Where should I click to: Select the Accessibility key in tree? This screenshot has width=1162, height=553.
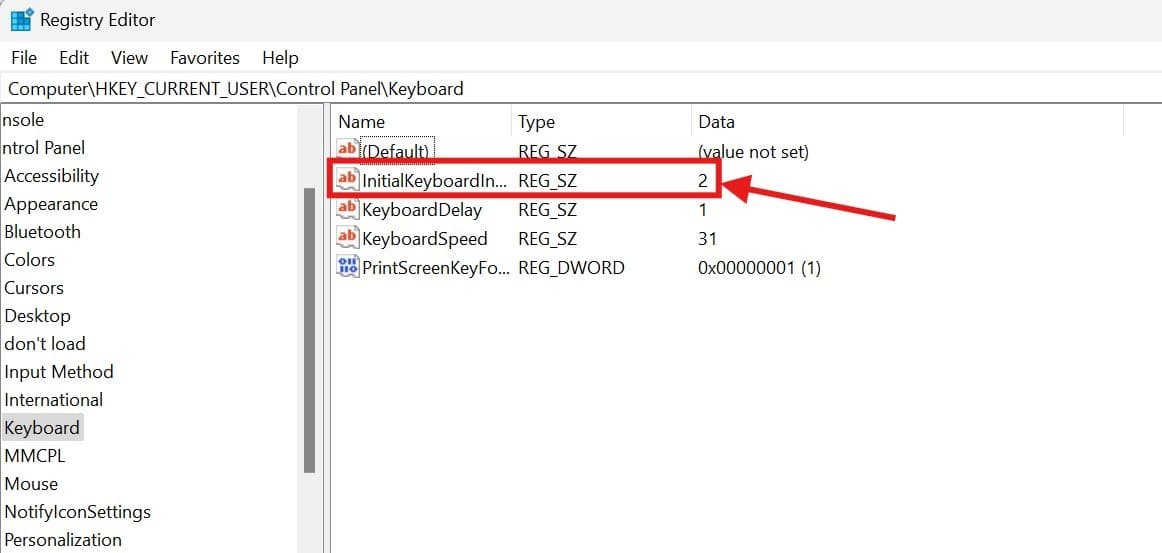tap(51, 176)
